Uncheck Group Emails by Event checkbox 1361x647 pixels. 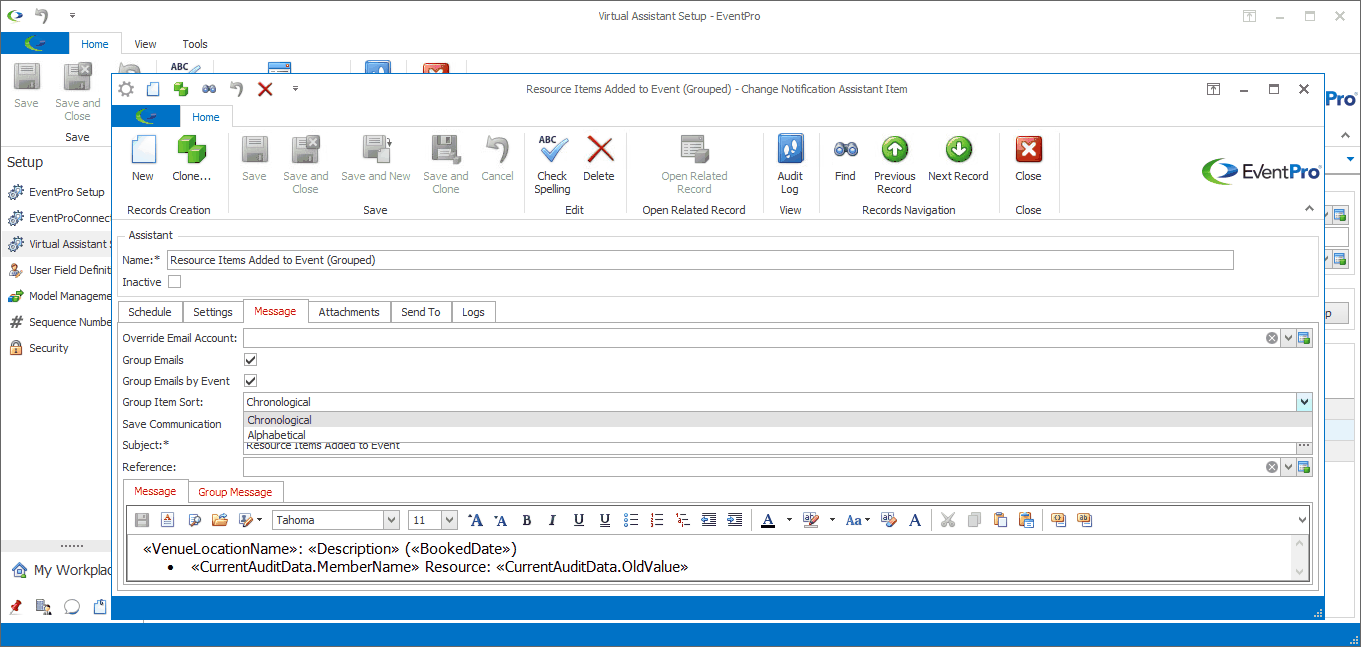coord(251,381)
